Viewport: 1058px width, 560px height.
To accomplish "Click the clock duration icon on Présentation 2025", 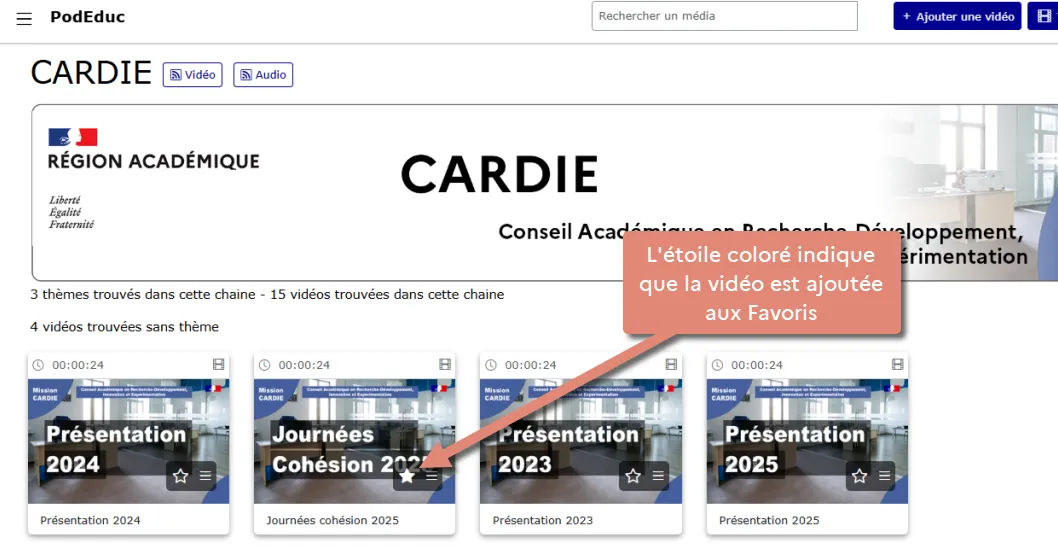I will point(717,365).
